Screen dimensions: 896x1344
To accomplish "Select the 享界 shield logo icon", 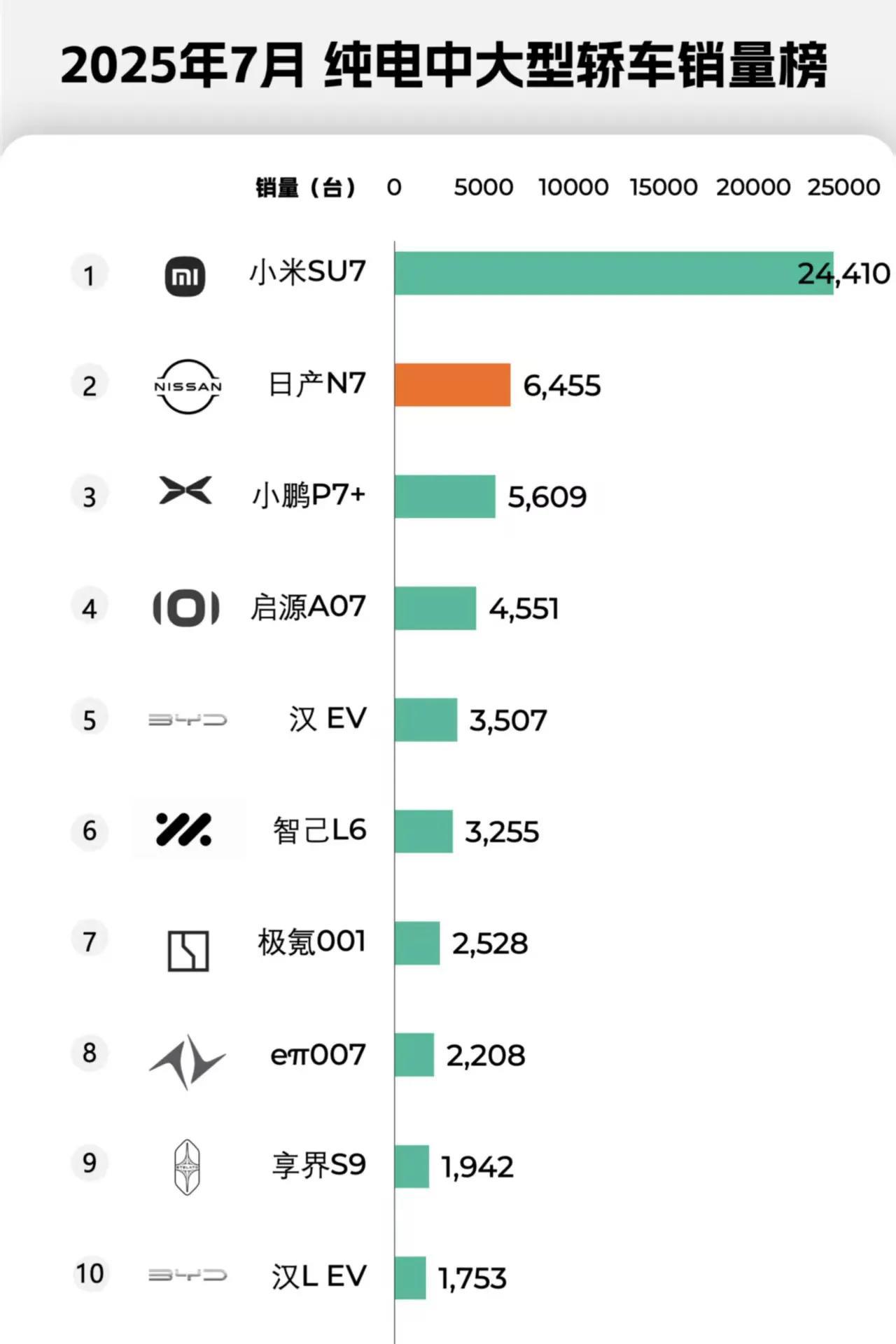I will (187, 1167).
